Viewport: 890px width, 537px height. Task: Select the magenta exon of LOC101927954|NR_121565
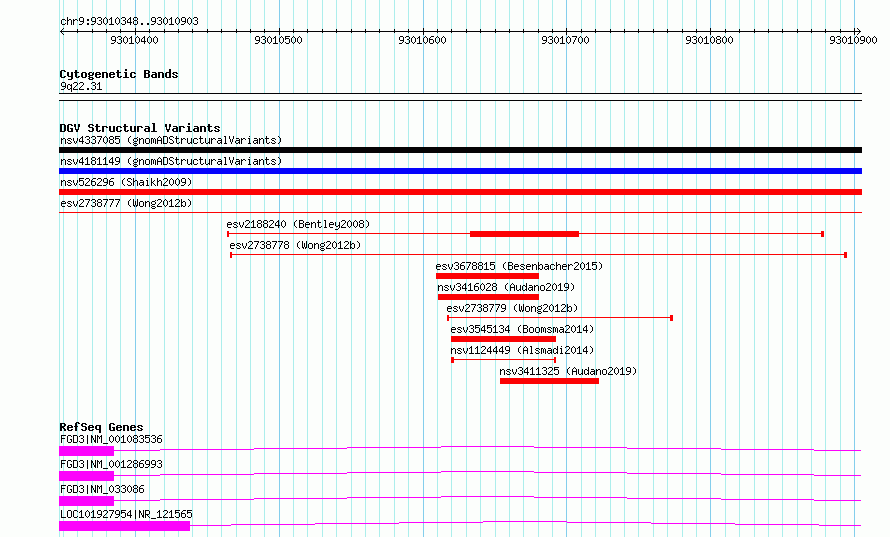(x=124, y=526)
